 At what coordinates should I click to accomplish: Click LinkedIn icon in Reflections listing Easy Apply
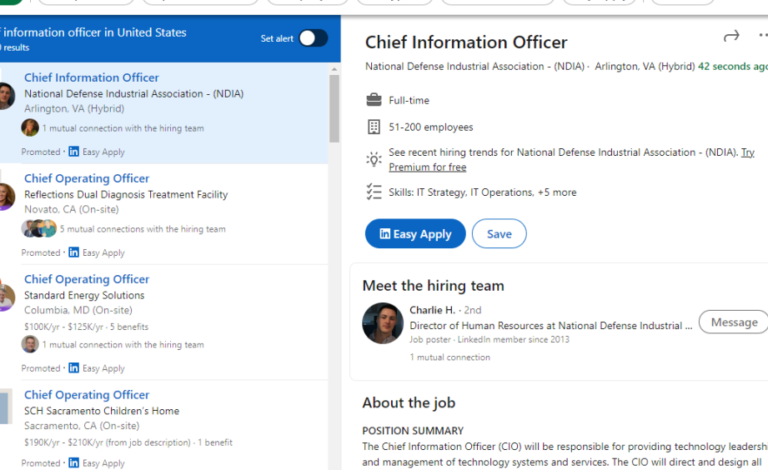point(73,252)
